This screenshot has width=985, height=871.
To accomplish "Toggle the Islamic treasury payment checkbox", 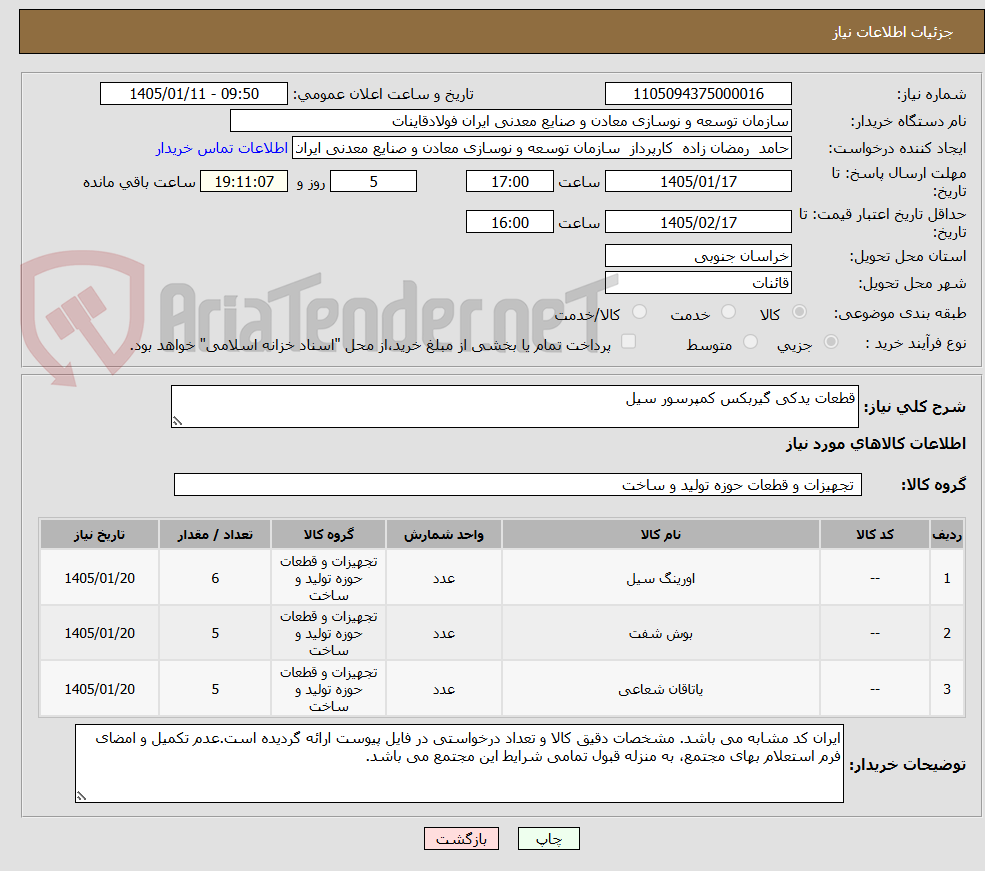I will [x=628, y=342].
